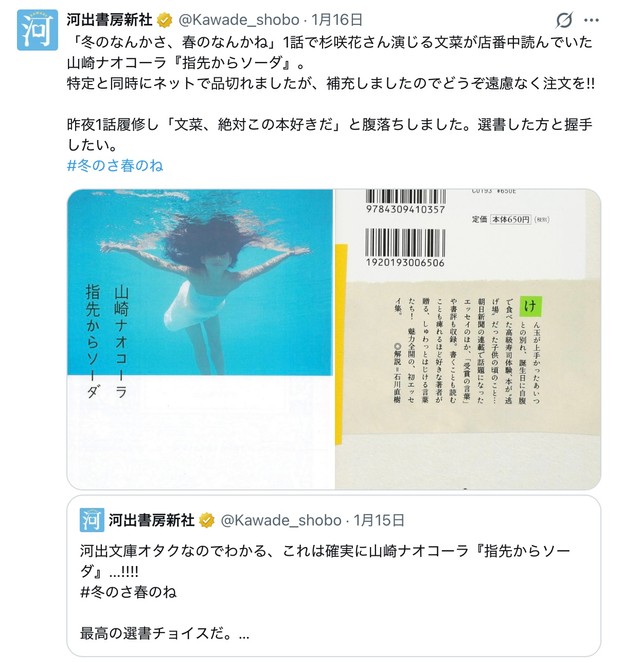Expand truncated quoted text 最高の選書チョイスだ
Image resolution: width=640 pixels, height=663 pixels.
tap(165, 633)
